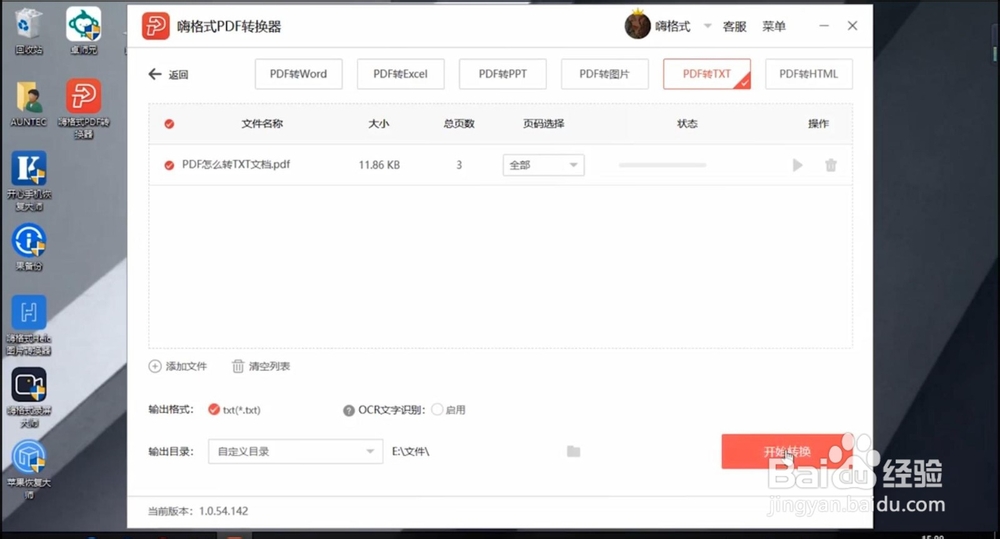Click the E:\文件\ output path field

411,452
